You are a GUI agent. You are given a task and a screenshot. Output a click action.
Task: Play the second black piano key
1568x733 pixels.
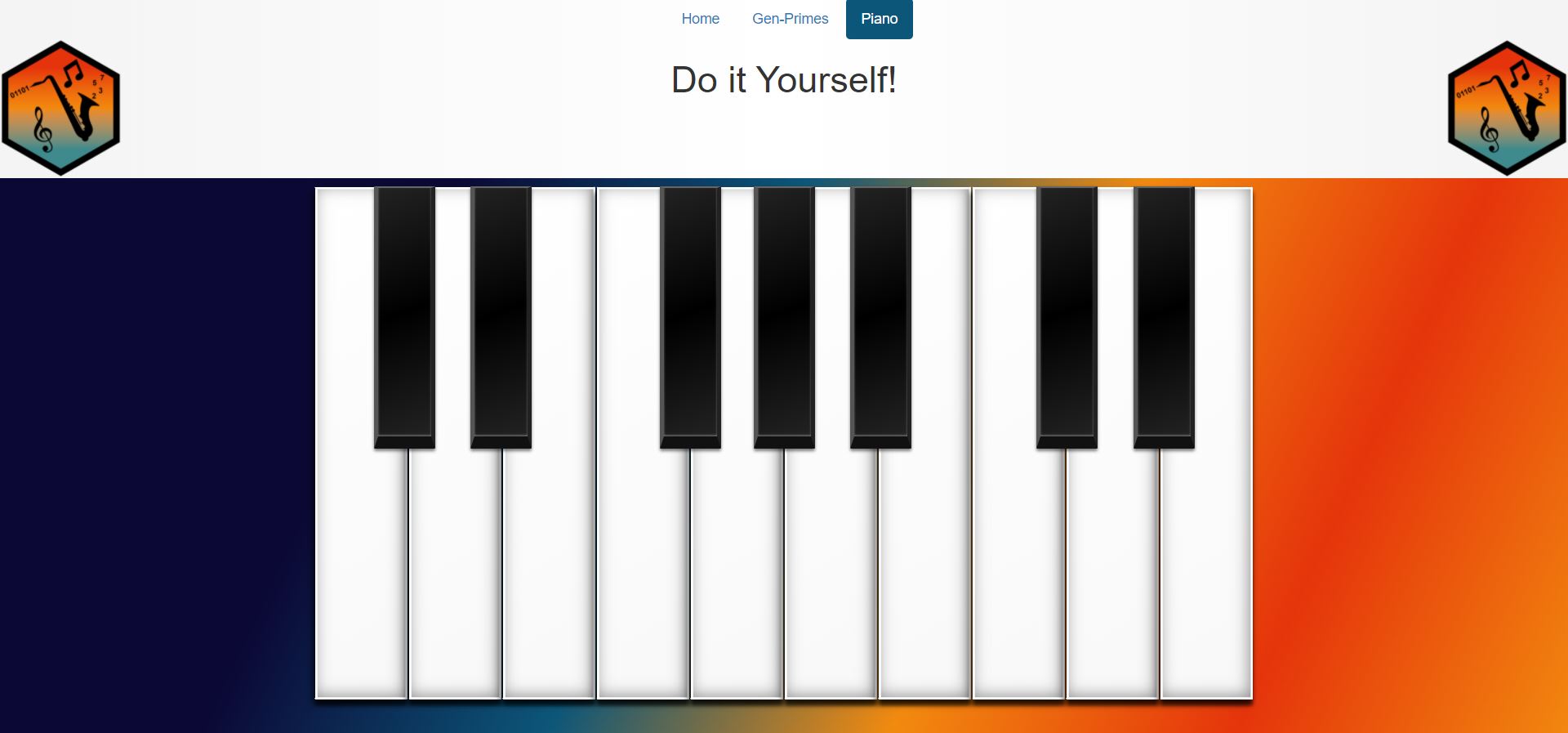(501, 317)
